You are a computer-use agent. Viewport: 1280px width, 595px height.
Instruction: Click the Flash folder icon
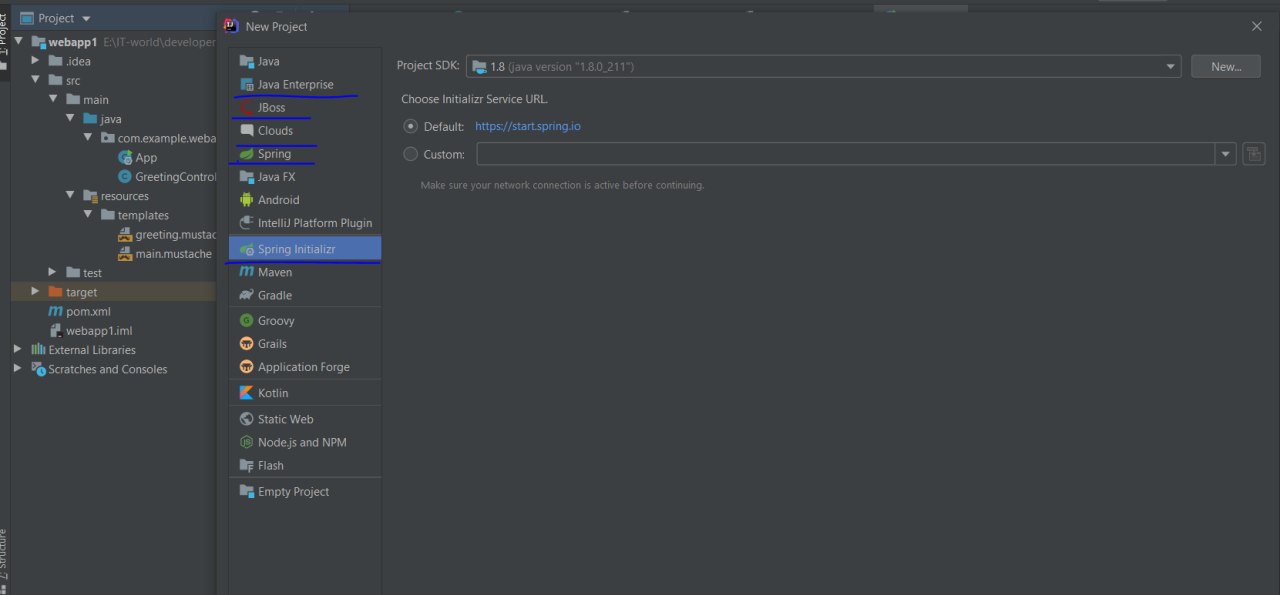(246, 465)
